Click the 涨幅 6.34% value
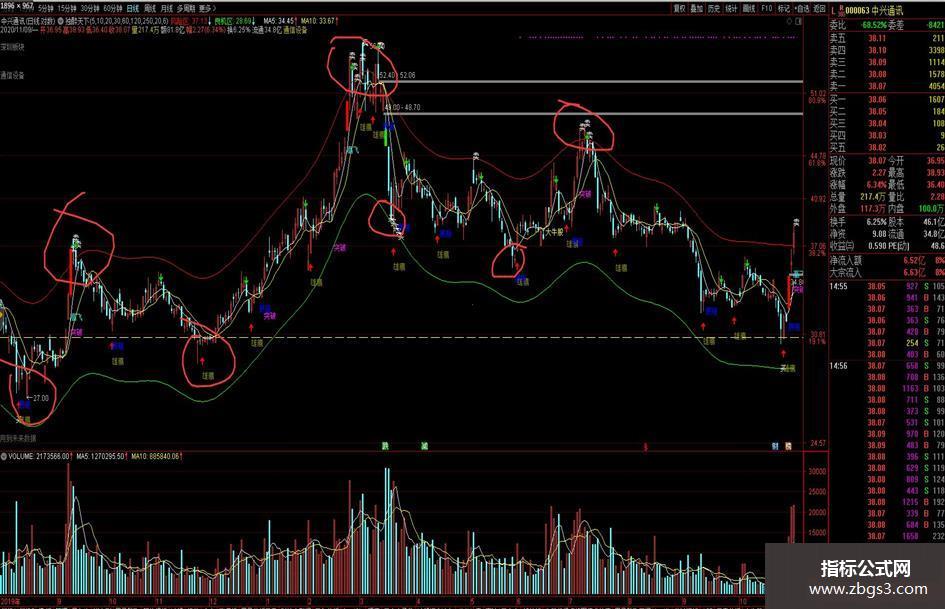Screen dimensions: 945x609 coord(877,185)
